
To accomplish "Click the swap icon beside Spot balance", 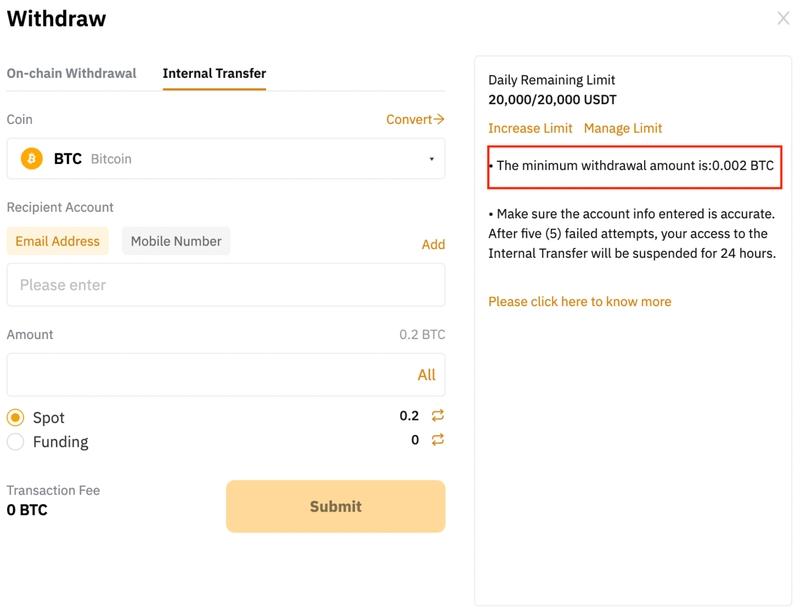I will 437,416.
